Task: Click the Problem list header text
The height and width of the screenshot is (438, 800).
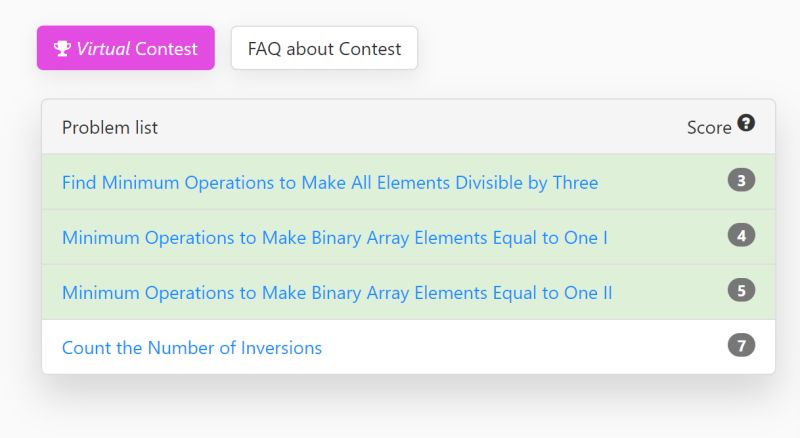Action: coord(110,128)
